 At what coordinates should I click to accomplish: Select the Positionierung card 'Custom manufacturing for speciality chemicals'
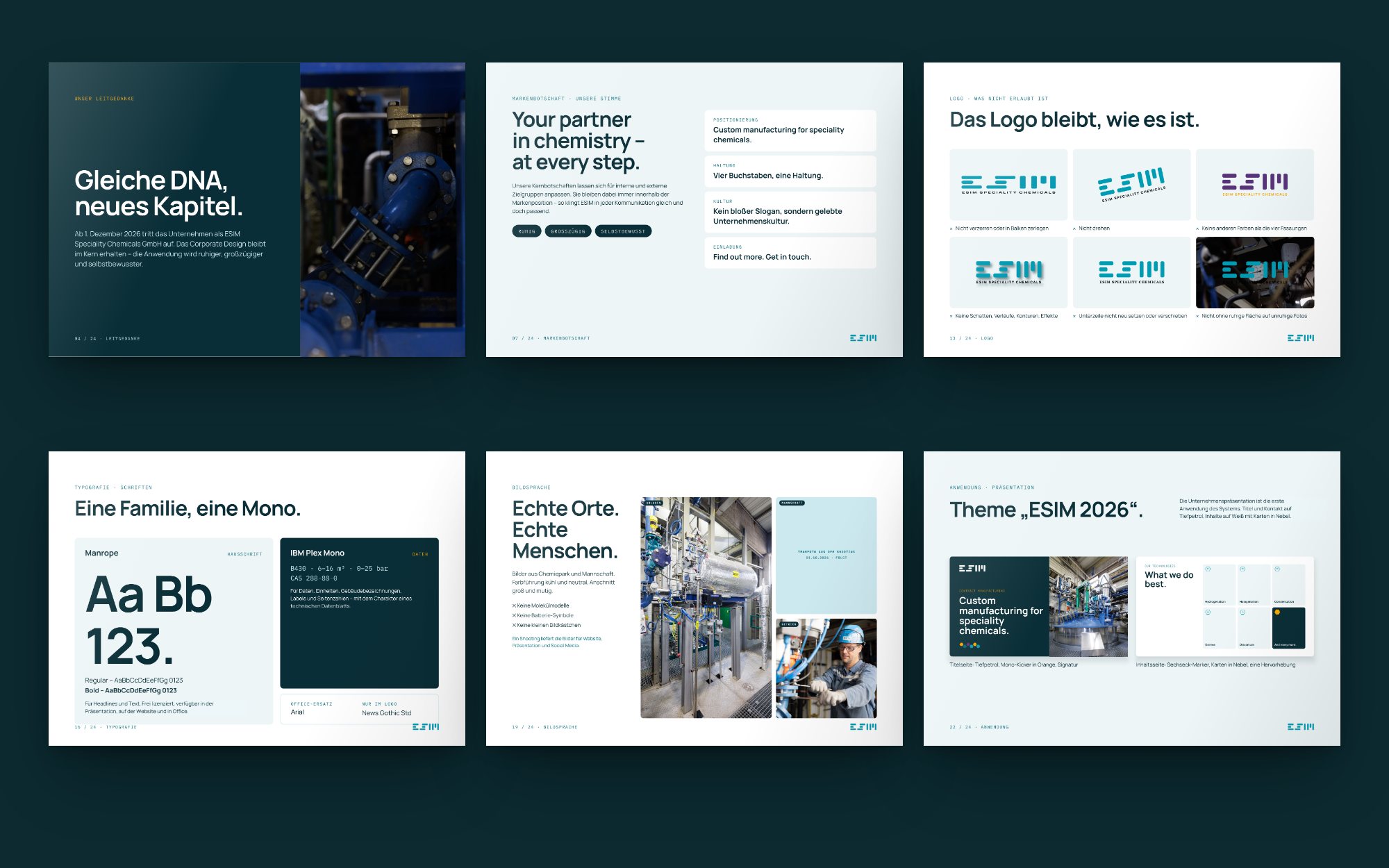(790, 131)
